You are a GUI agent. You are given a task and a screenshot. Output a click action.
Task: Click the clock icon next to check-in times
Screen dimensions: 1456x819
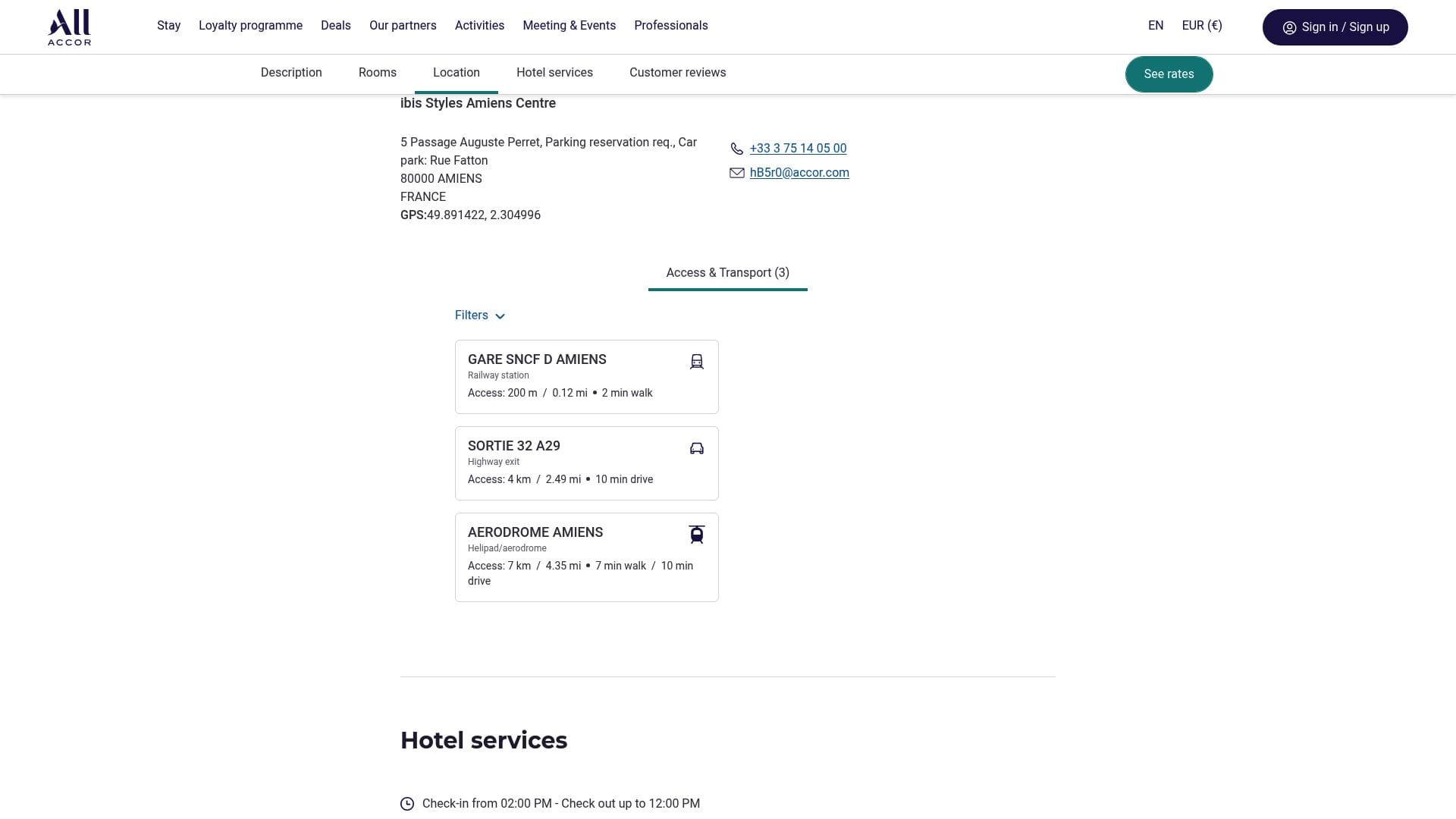407,804
